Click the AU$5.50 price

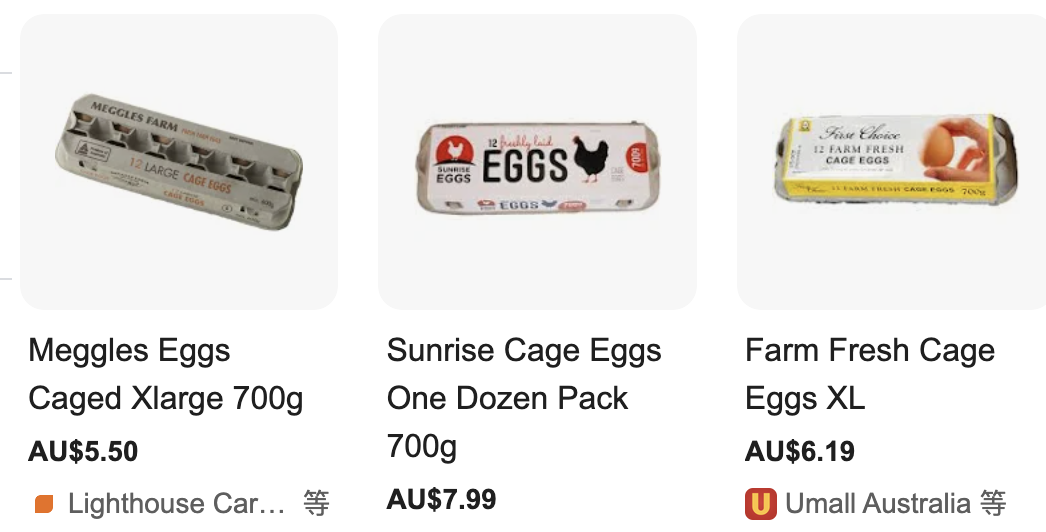(x=83, y=451)
